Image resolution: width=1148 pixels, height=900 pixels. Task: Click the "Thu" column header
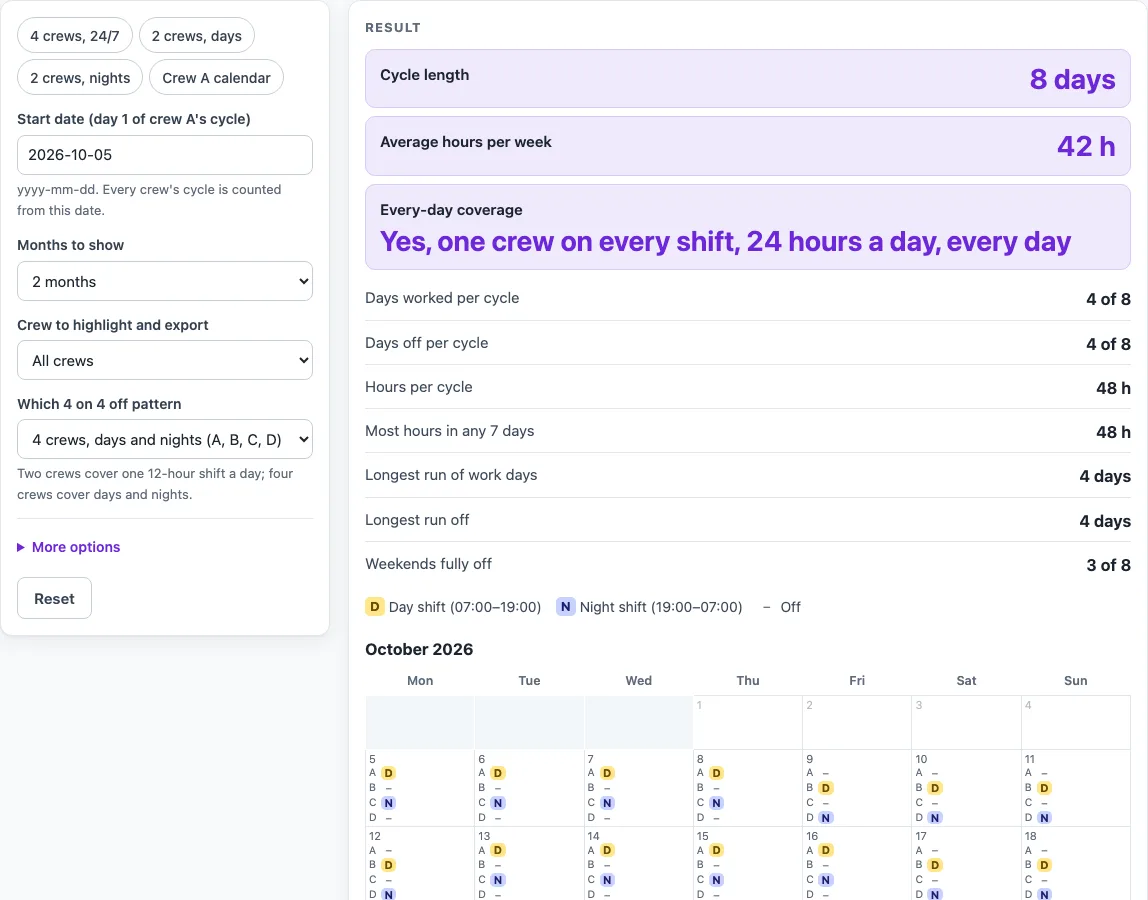click(x=748, y=680)
